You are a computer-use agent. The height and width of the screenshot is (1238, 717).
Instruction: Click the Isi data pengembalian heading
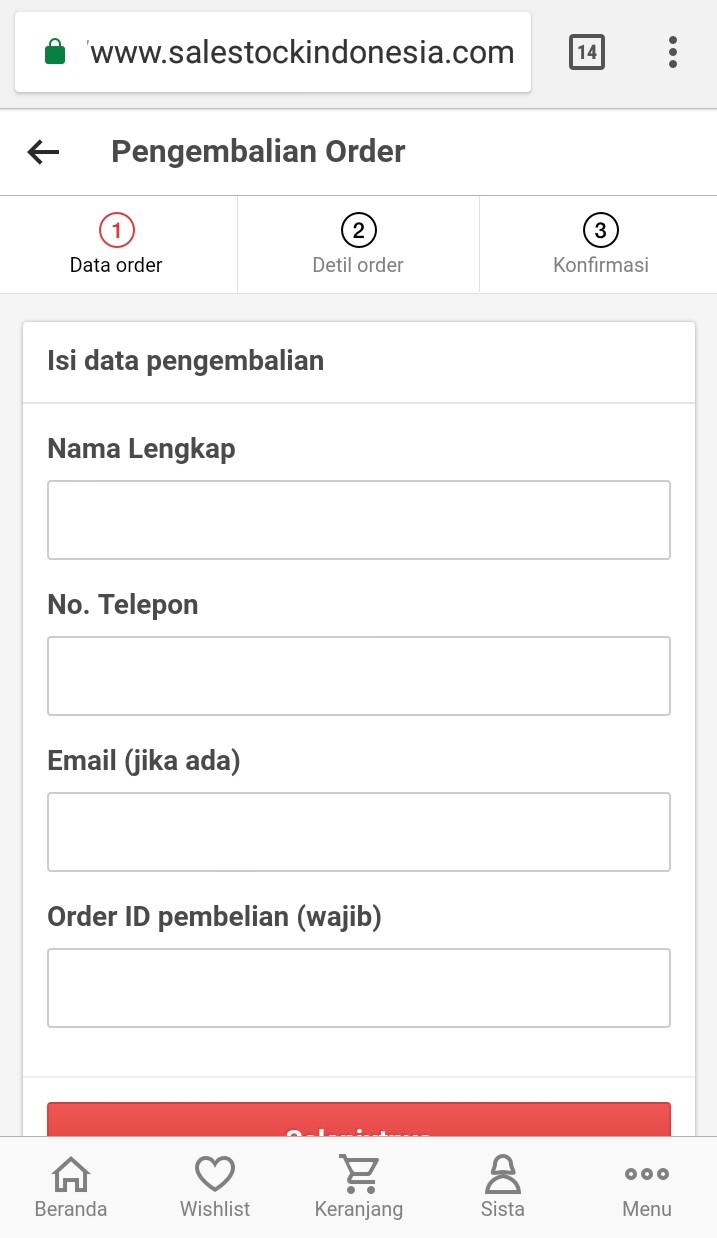185,361
